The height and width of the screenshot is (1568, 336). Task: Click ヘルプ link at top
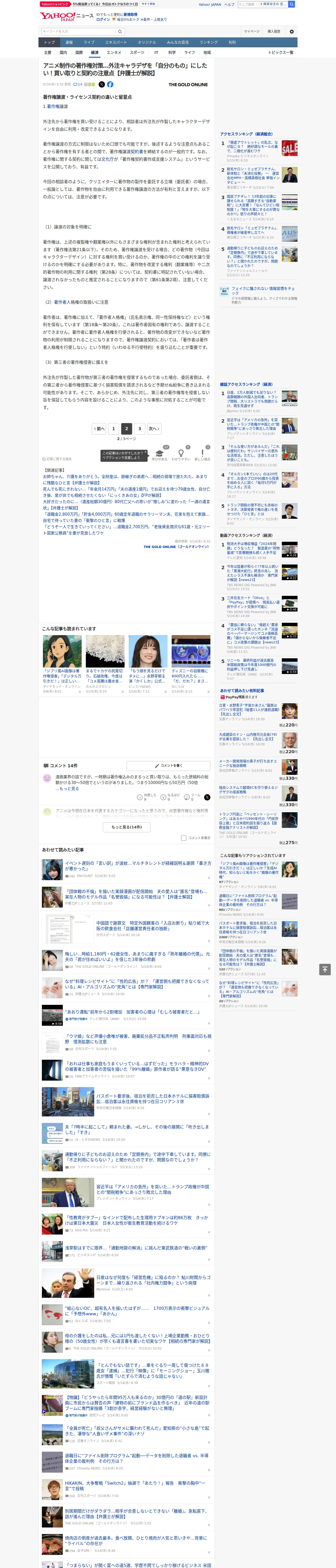point(229,4)
